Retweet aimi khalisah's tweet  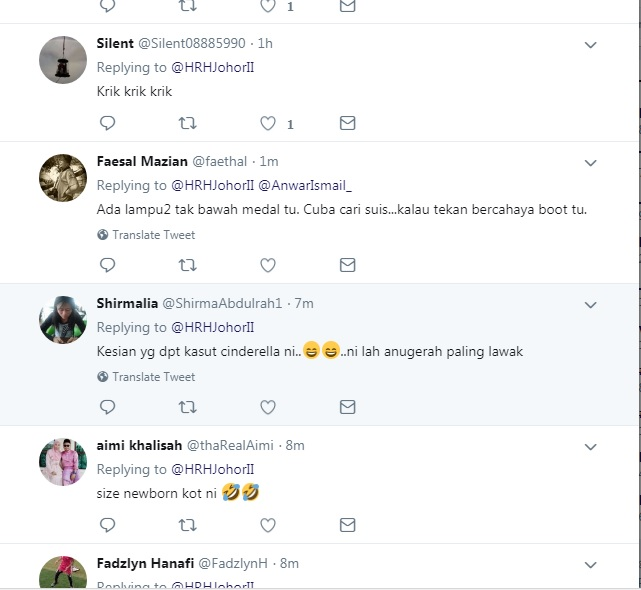pos(187,524)
